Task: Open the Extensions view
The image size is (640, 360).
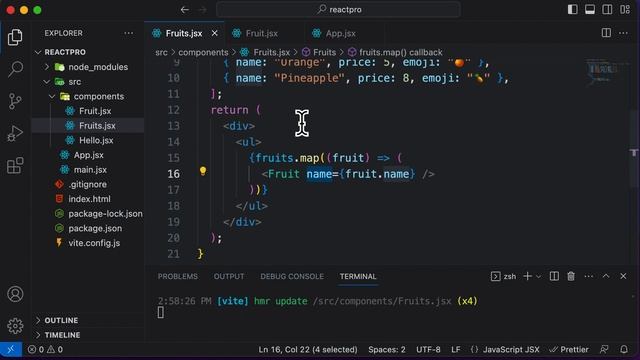Action: (x=15, y=166)
